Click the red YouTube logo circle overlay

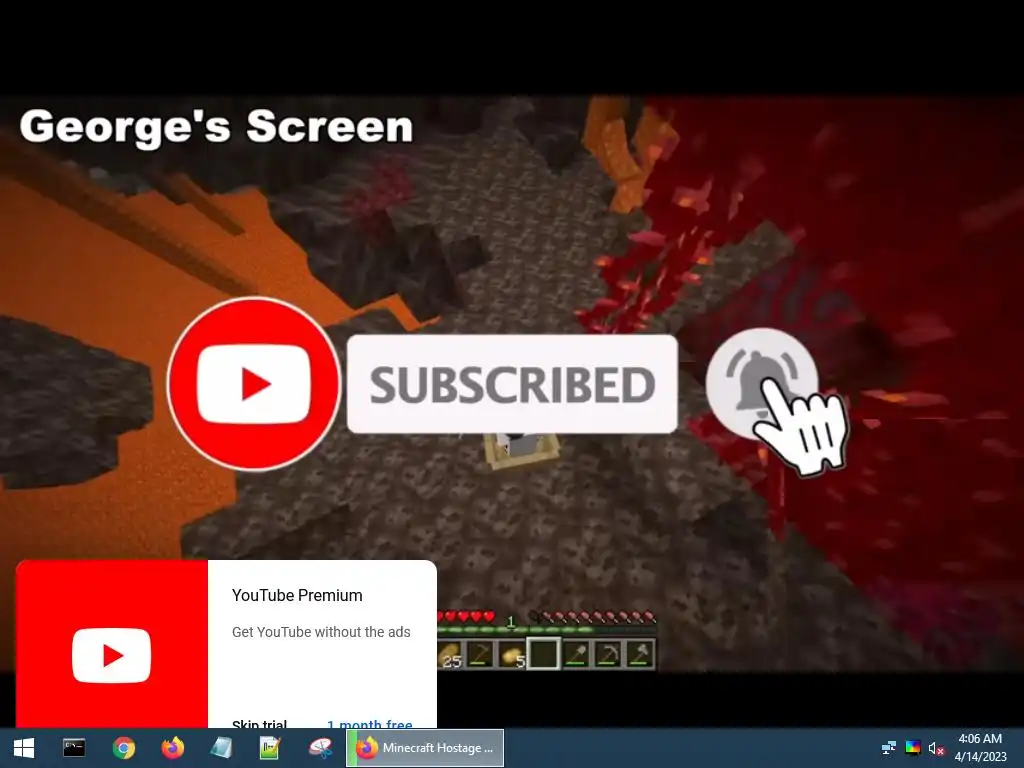253,384
